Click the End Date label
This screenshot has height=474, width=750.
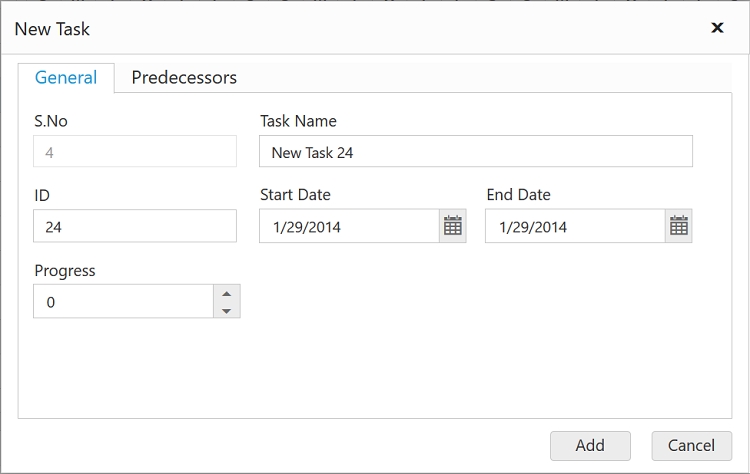[x=518, y=195]
